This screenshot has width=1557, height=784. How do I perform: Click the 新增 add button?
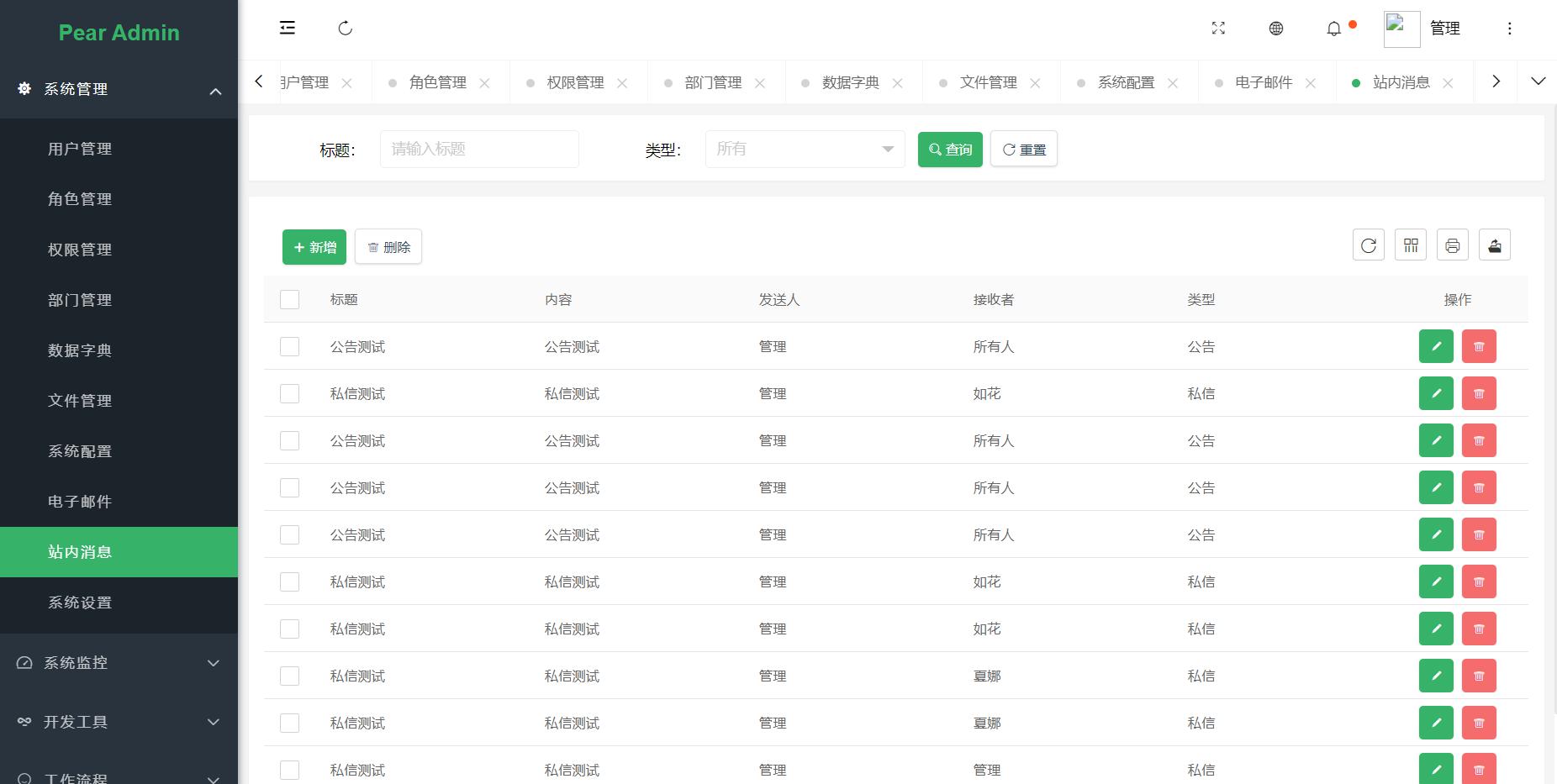[x=314, y=247]
